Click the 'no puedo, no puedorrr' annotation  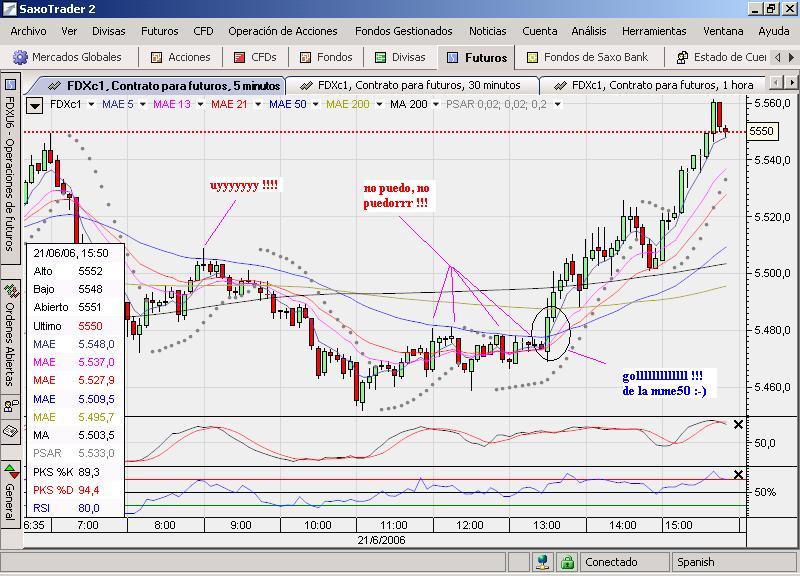(x=396, y=195)
